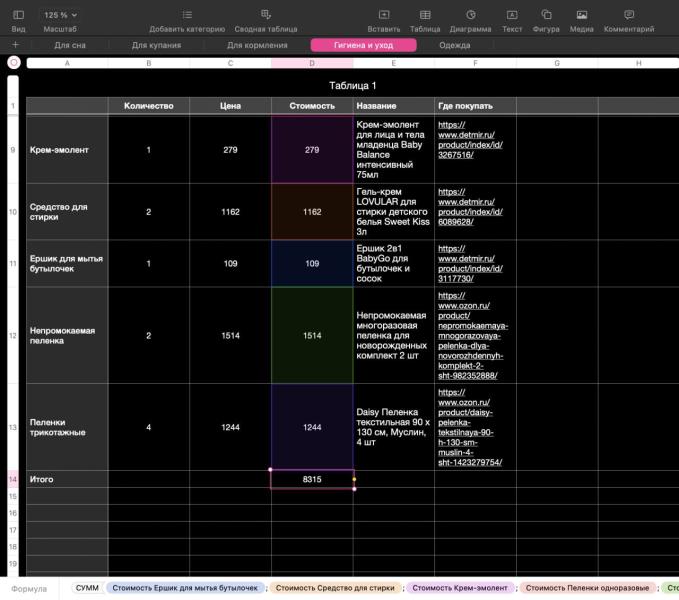This screenshot has height=600, width=679.
Task: Select the Ершик для мытья бутылочек cell
Action: 67,264
